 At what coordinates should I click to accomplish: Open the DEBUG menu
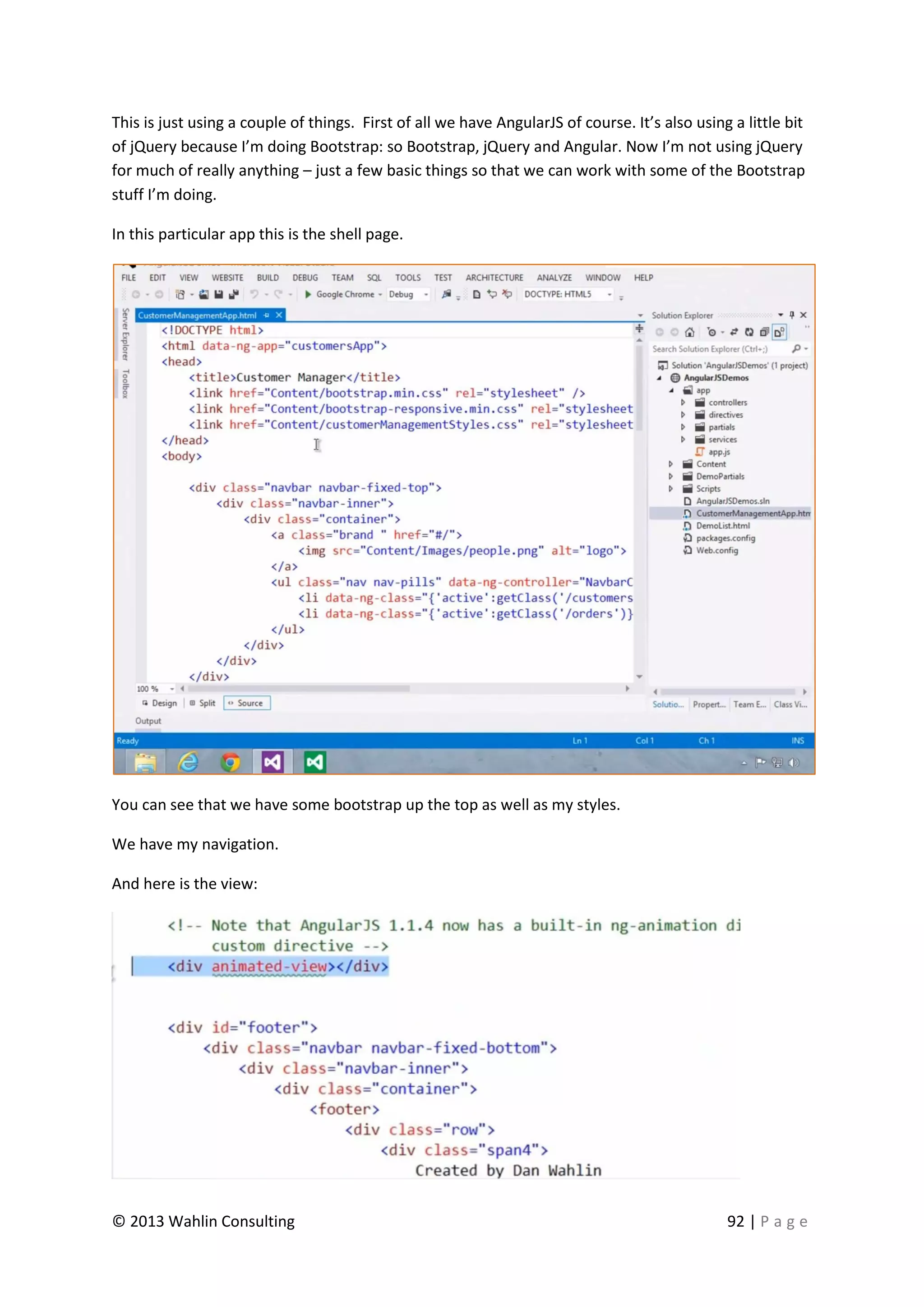305,277
